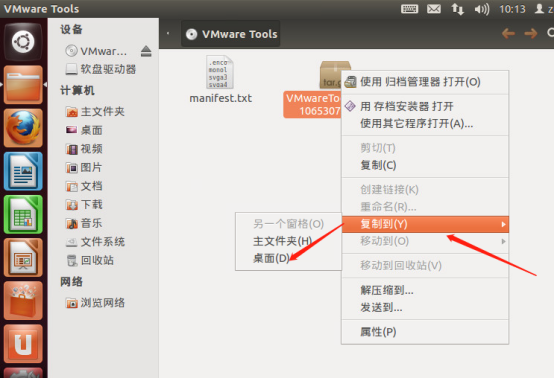This screenshot has height=379, width=554.
Task: Open keyboard input indicator in top panel
Action: 409,9
